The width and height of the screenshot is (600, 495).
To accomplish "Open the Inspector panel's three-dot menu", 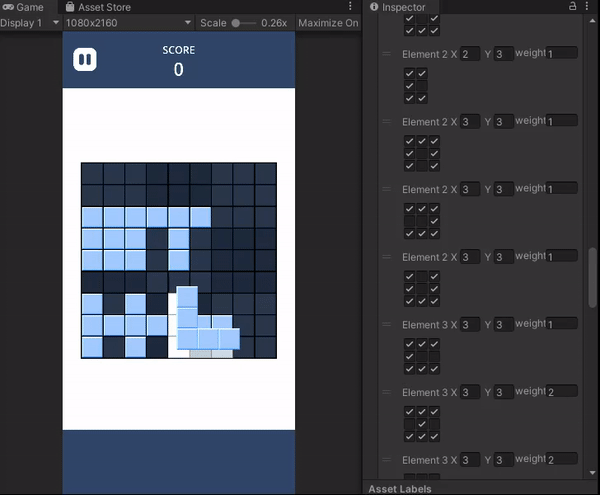I will pos(587,6).
